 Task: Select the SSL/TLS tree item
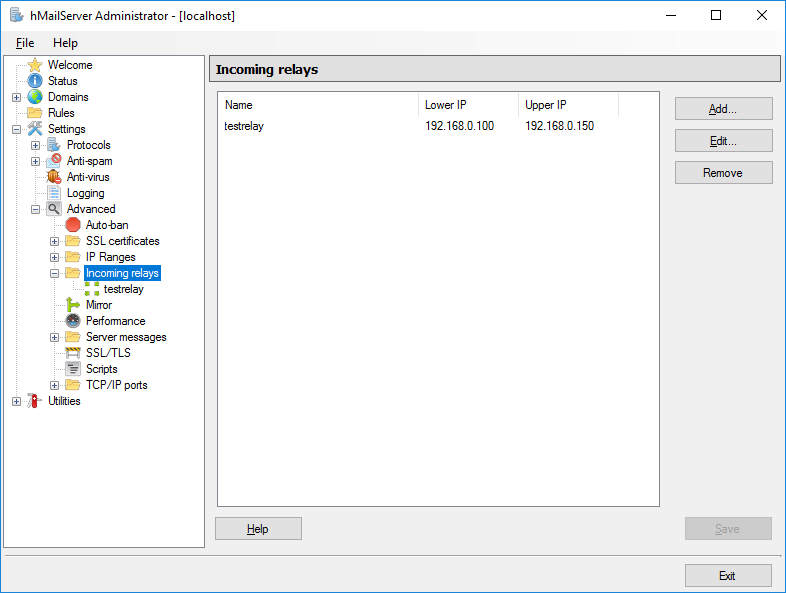(x=108, y=353)
